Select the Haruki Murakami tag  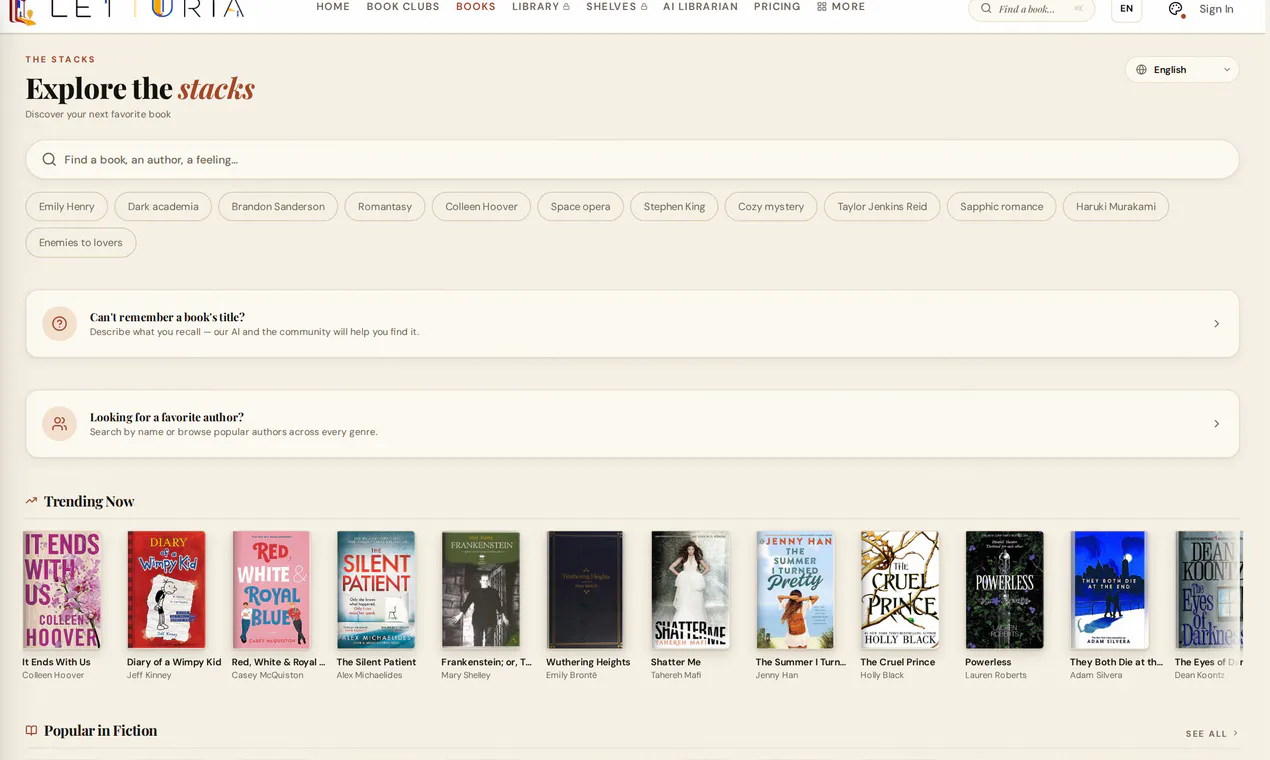point(1116,207)
